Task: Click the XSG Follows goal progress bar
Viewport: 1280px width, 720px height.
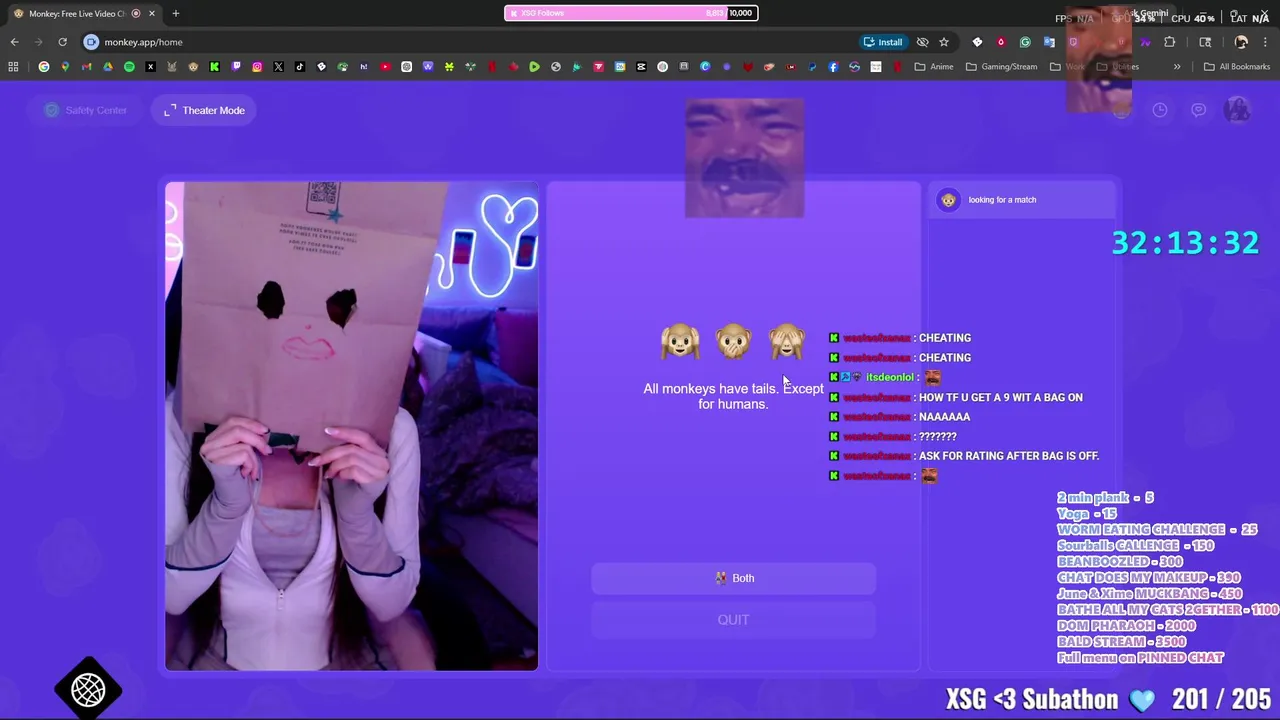Action: pyautogui.click(x=631, y=13)
